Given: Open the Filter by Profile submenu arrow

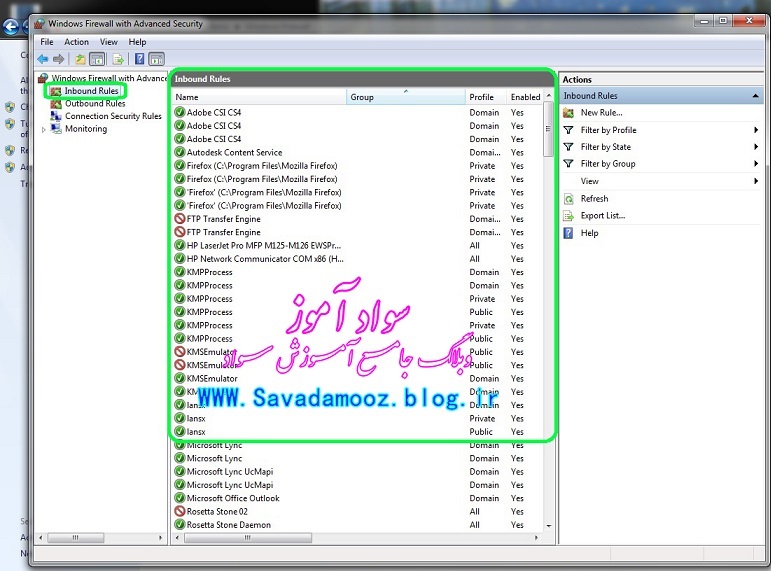Looking at the screenshot, I should coord(756,130).
